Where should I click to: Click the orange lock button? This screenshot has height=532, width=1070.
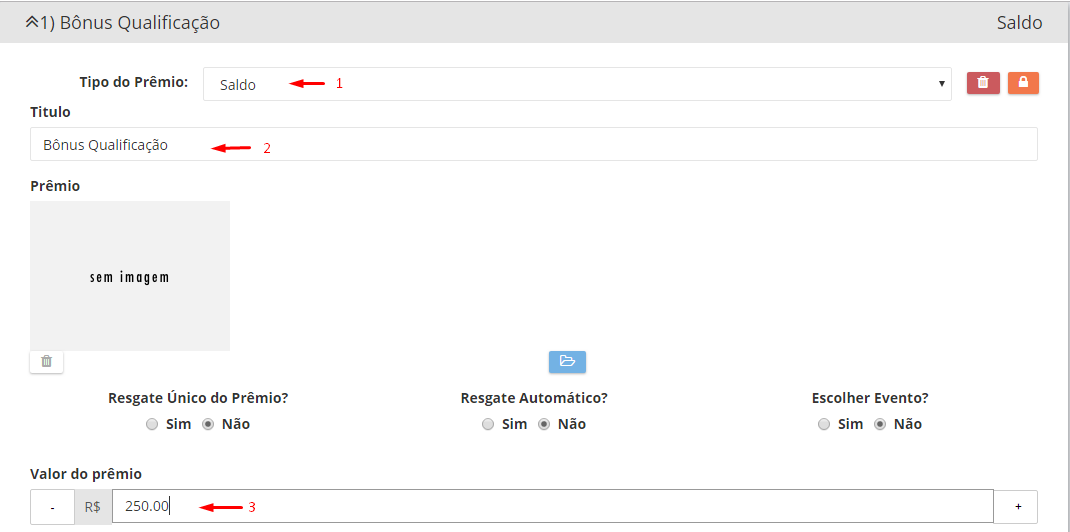click(x=1023, y=83)
